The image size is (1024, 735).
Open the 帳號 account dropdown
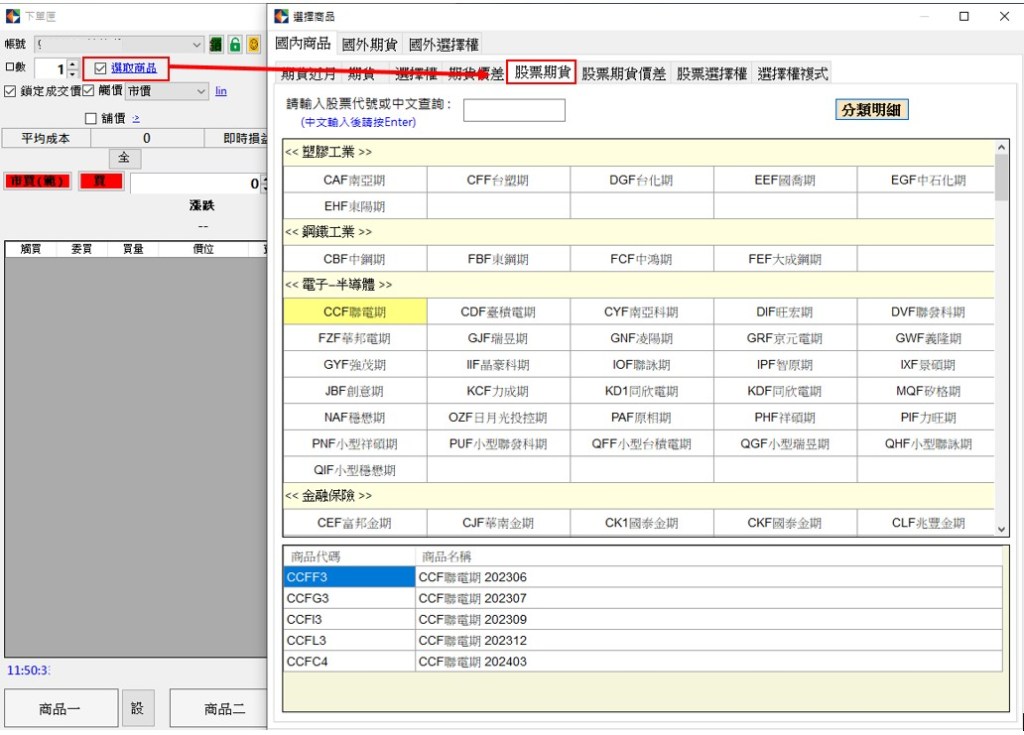197,45
